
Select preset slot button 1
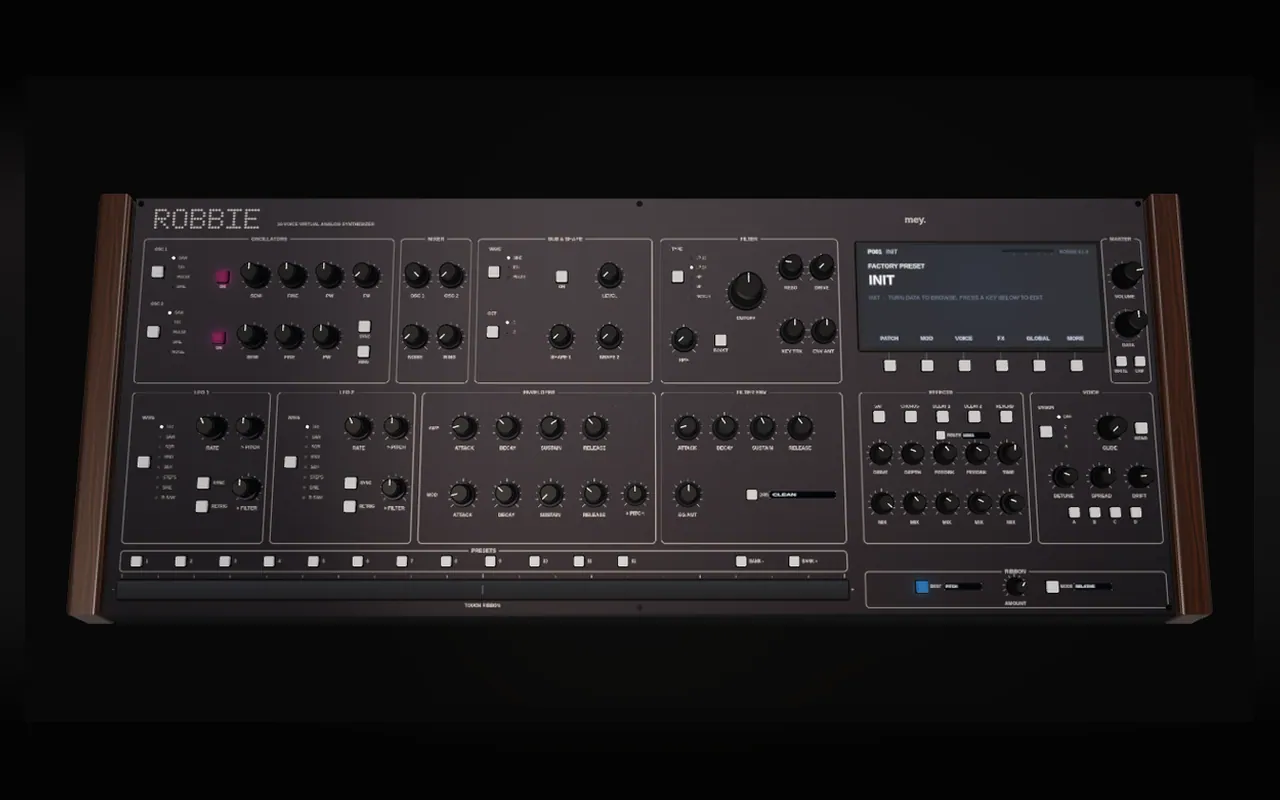(x=135, y=561)
